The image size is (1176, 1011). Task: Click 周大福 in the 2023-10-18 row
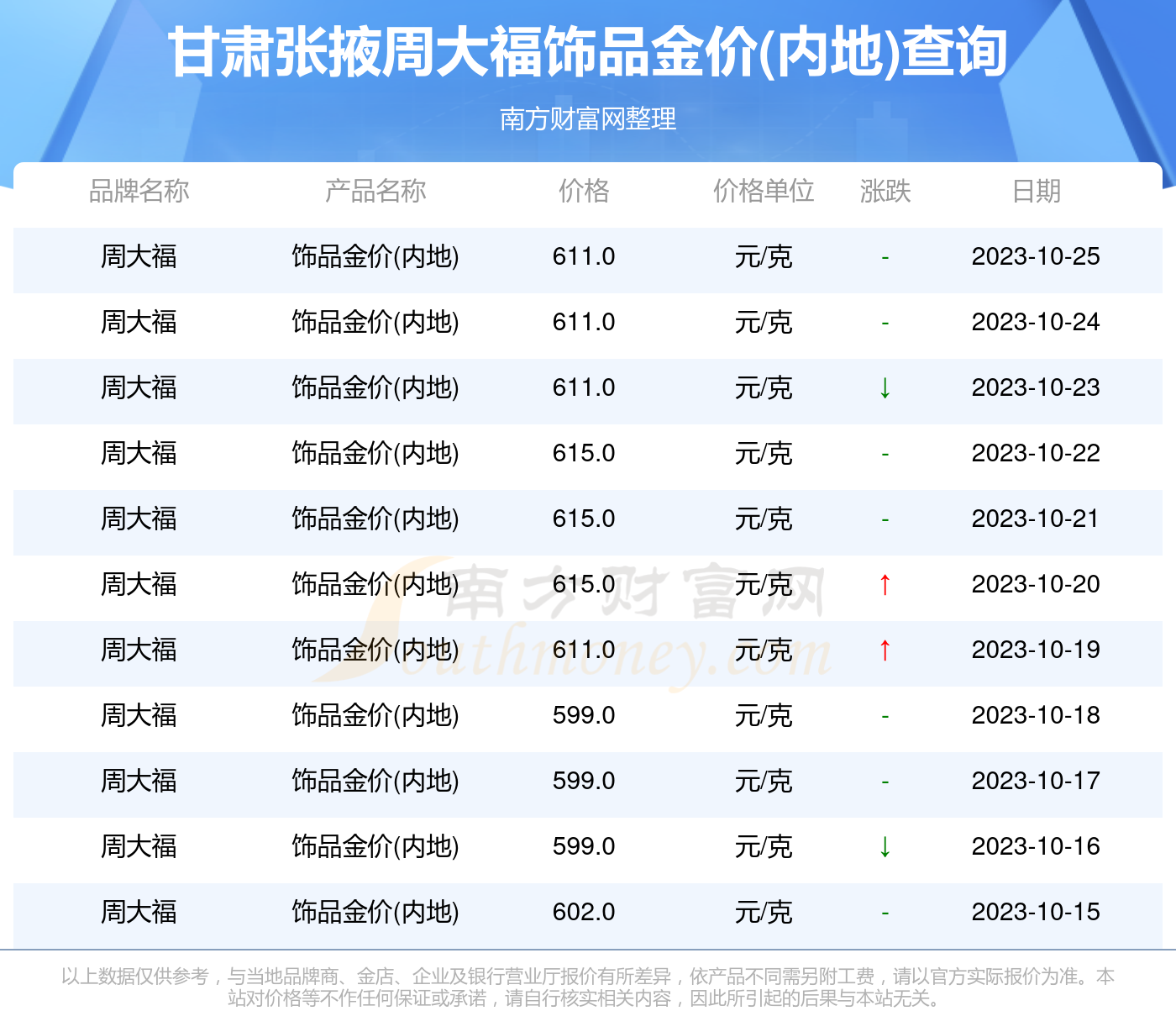click(139, 715)
